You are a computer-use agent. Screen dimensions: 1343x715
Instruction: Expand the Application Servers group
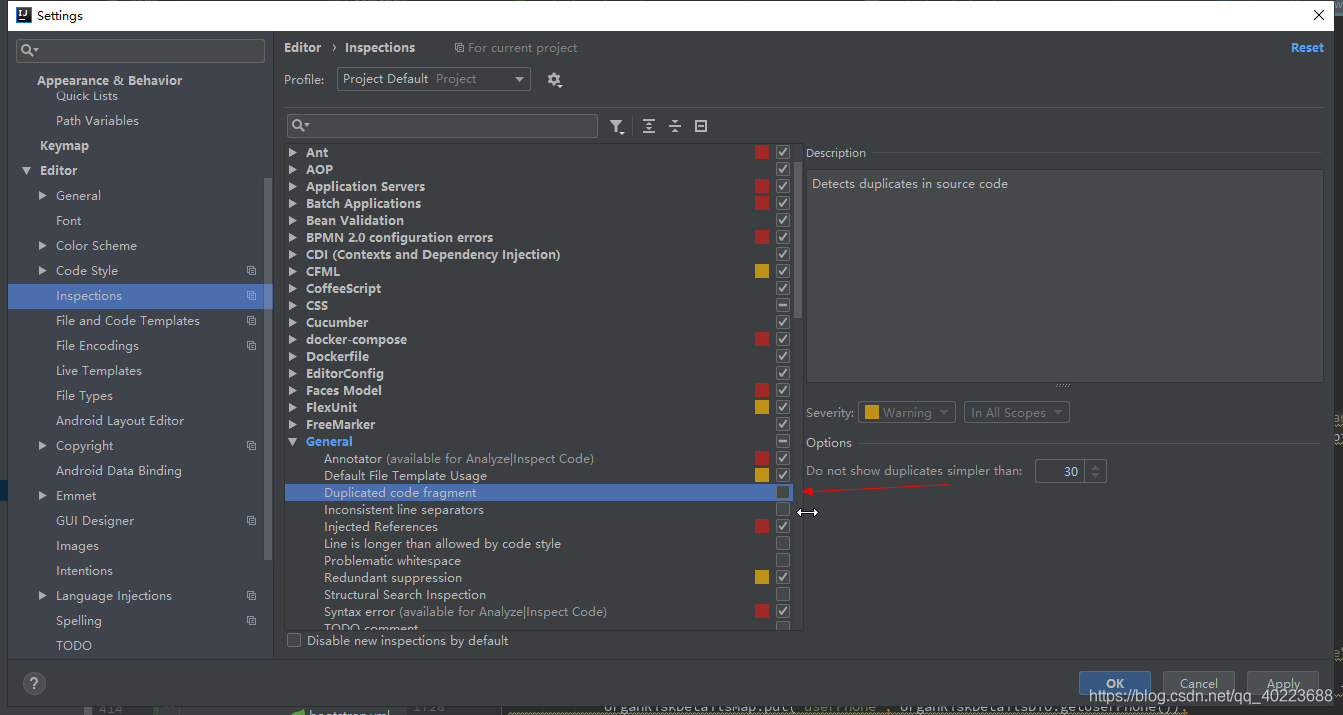tap(293, 186)
